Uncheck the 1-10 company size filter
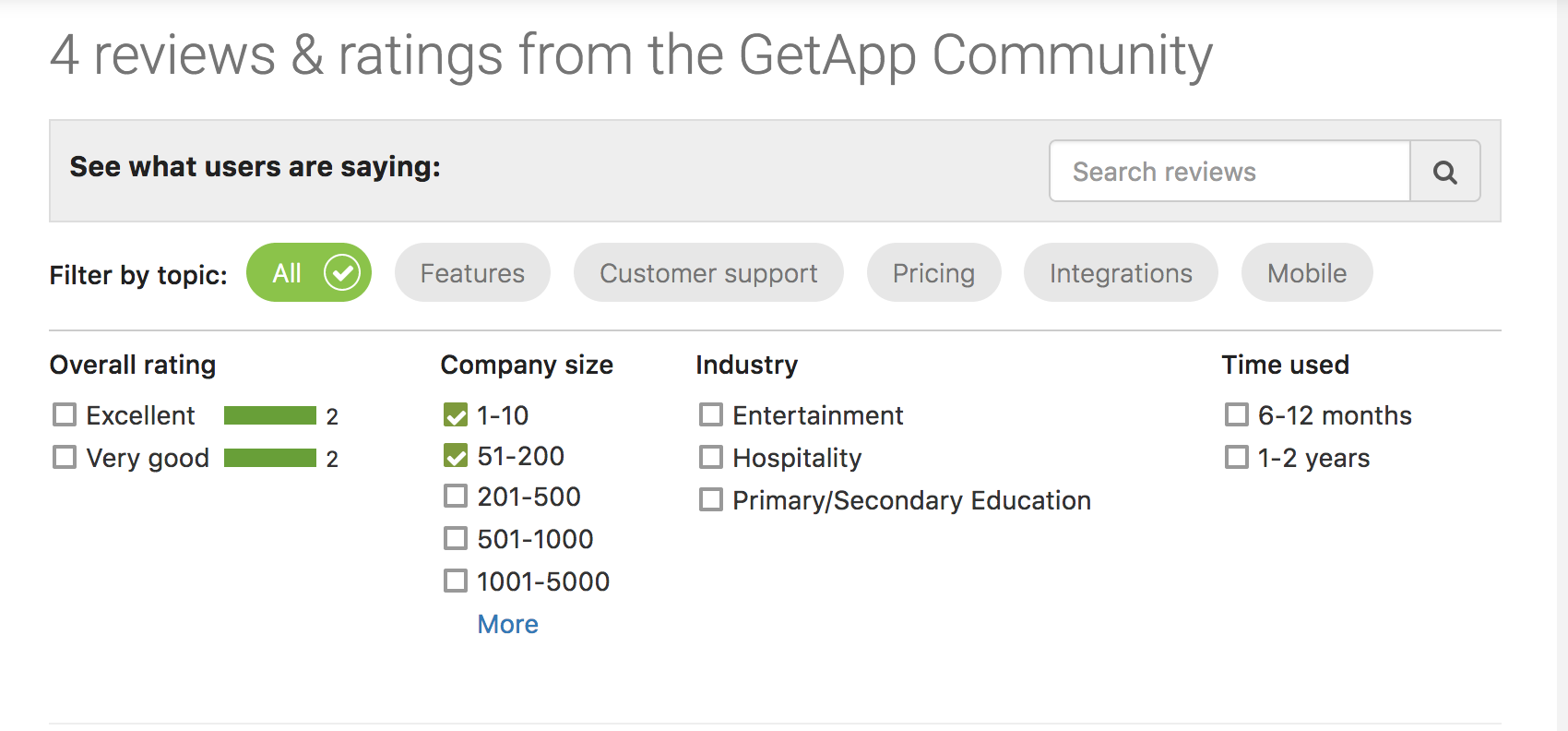 click(x=456, y=414)
